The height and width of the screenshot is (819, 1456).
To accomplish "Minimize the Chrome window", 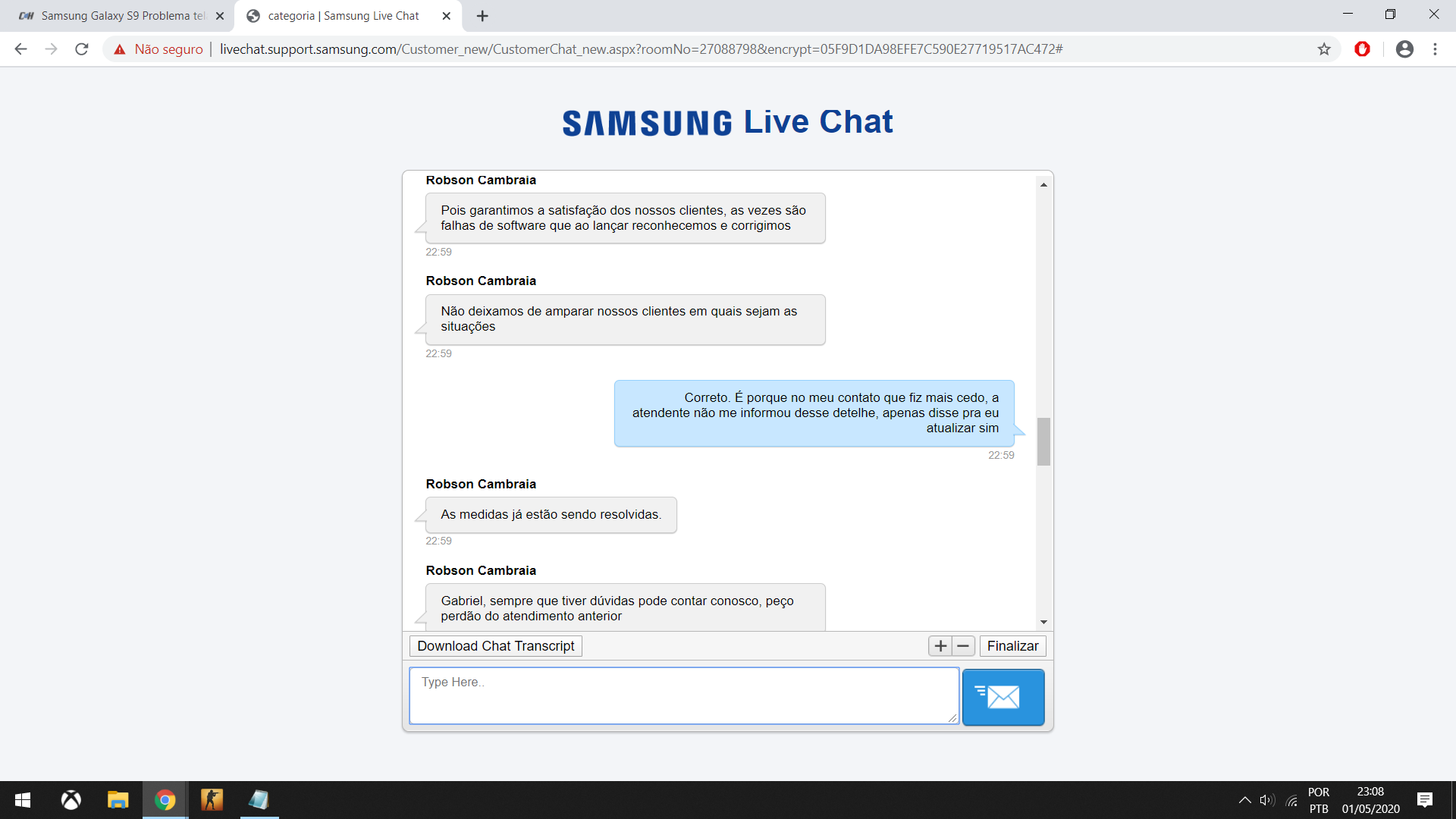I will (1348, 14).
